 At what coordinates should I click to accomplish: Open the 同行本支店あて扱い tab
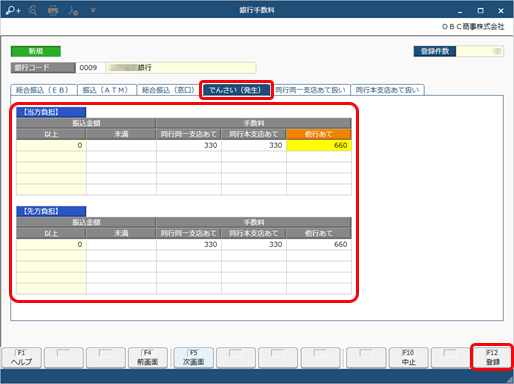(x=387, y=90)
